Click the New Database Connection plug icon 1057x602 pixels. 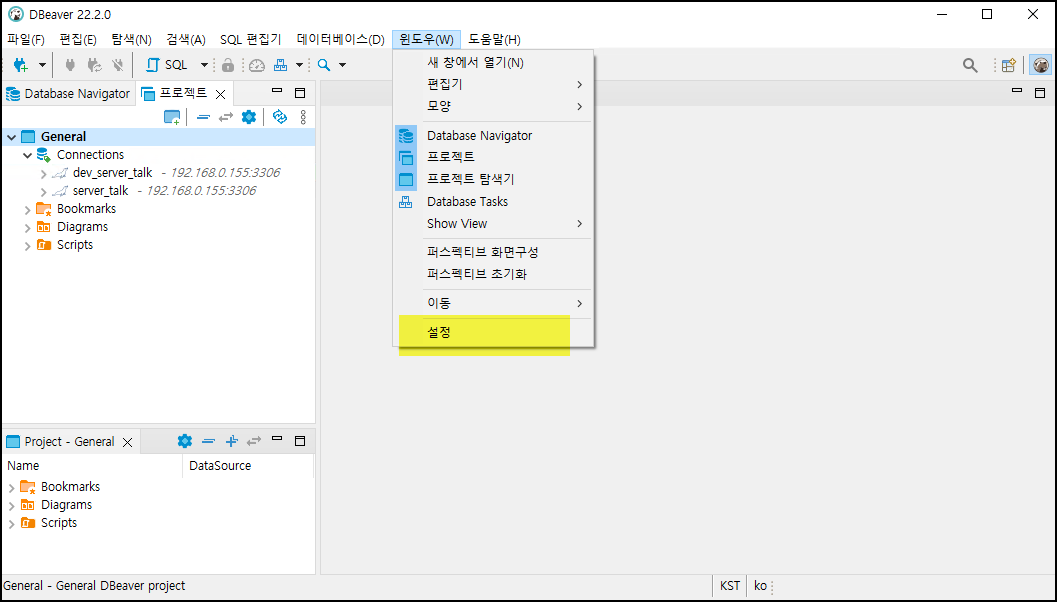20,65
